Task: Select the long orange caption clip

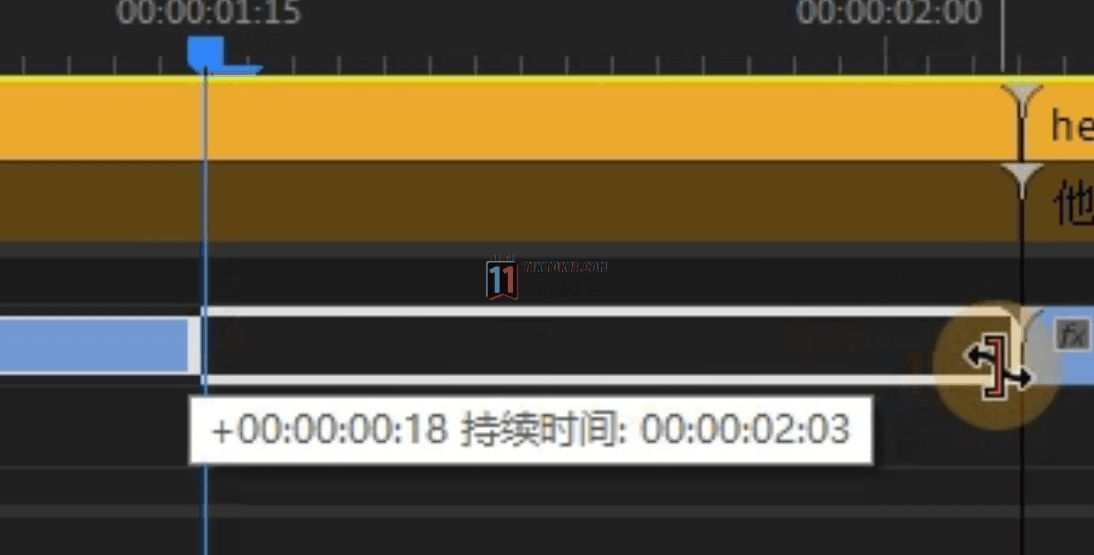Action: (509, 121)
